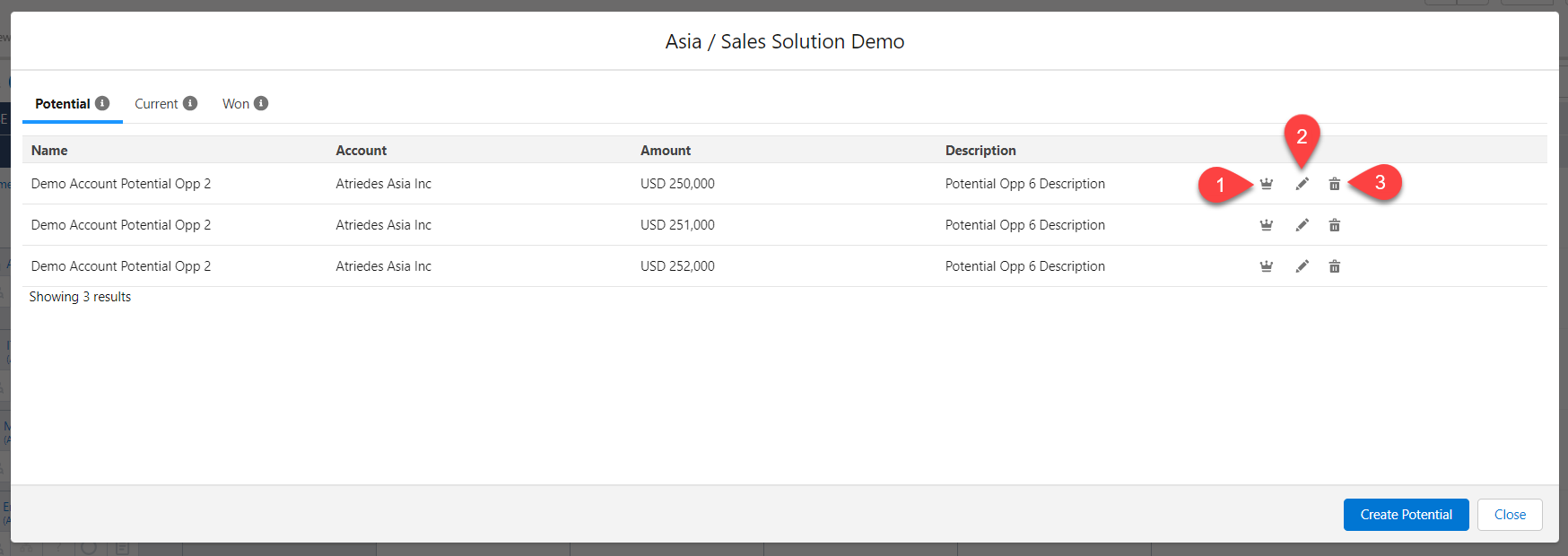Edit the USD 250,000 opportunity with pencil
The height and width of the screenshot is (556, 1568).
1302,184
